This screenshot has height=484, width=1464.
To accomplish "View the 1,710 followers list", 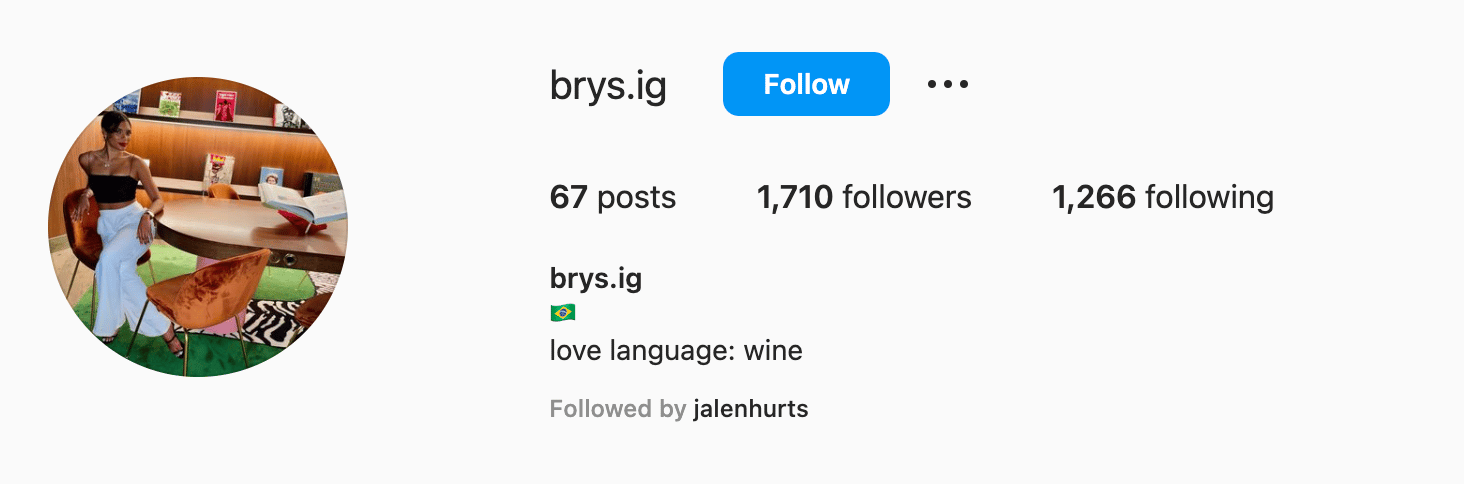I will pyautogui.click(x=864, y=197).
